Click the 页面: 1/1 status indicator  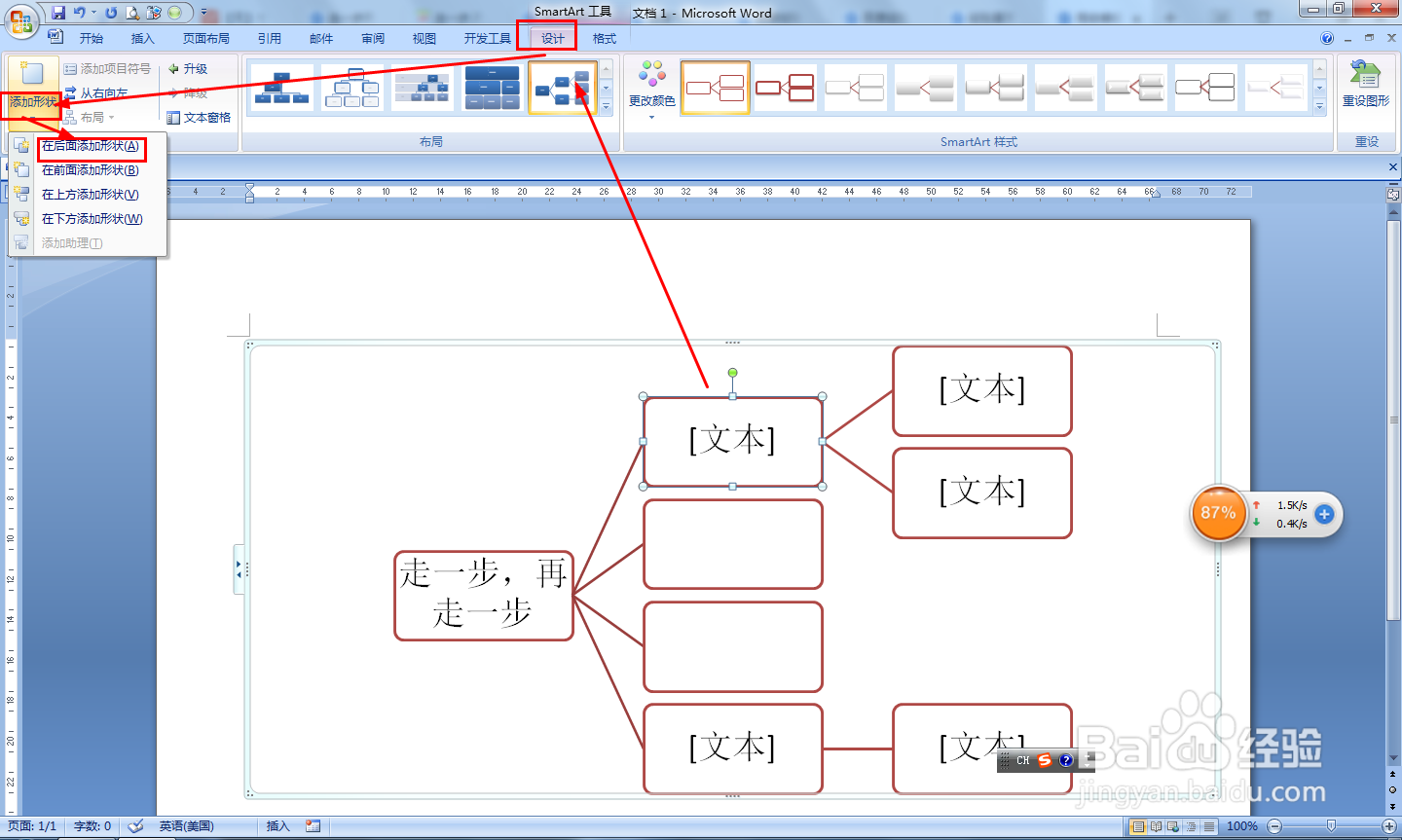[x=32, y=826]
